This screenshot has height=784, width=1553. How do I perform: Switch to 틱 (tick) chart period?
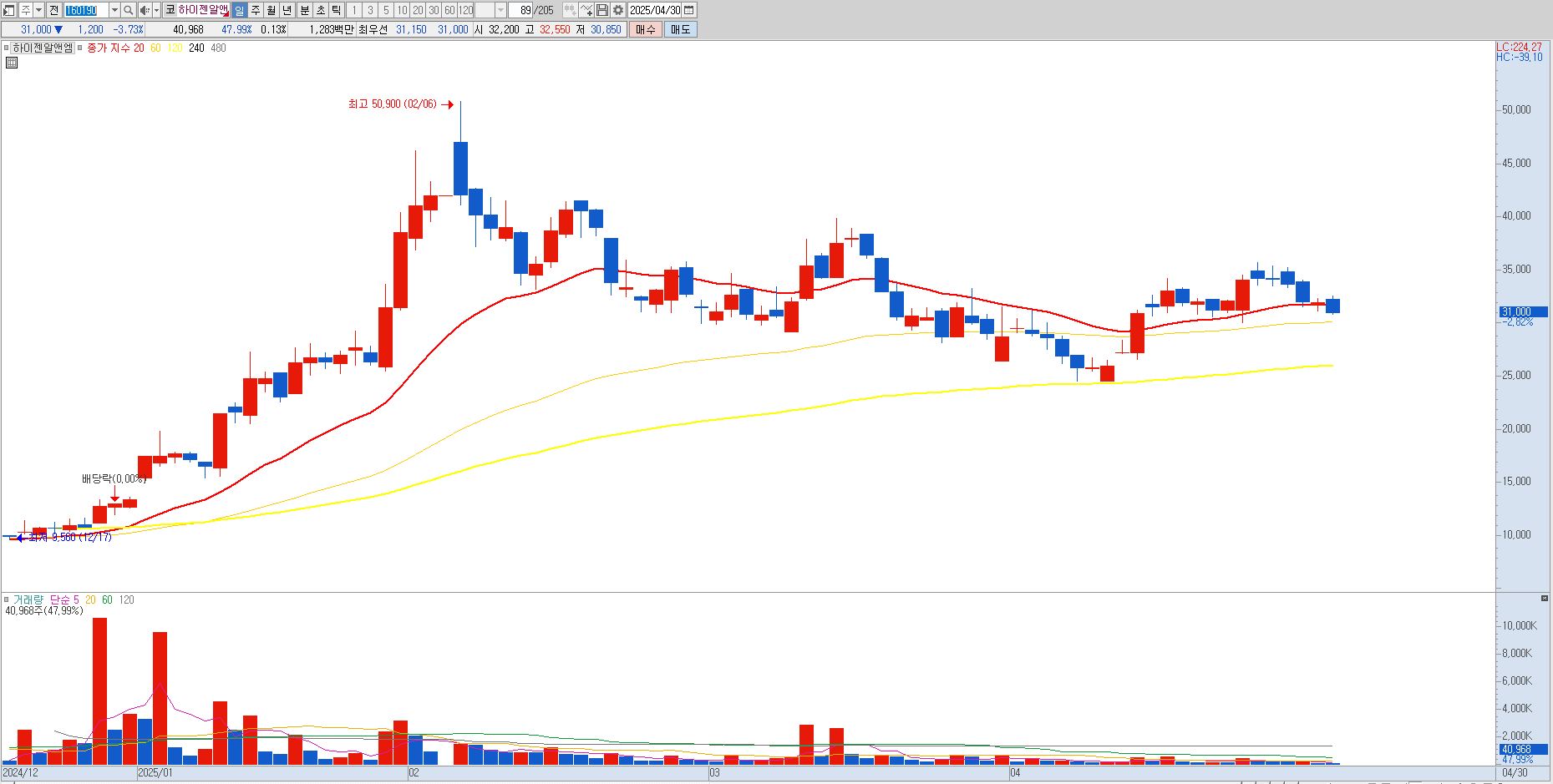click(336, 10)
